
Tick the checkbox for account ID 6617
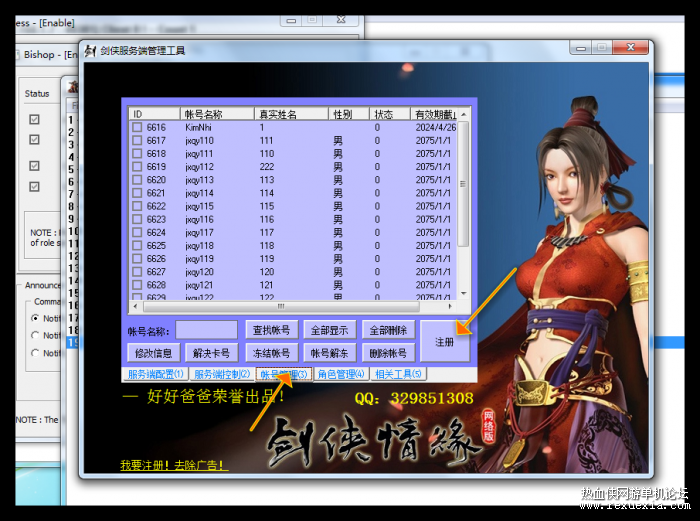click(137, 141)
